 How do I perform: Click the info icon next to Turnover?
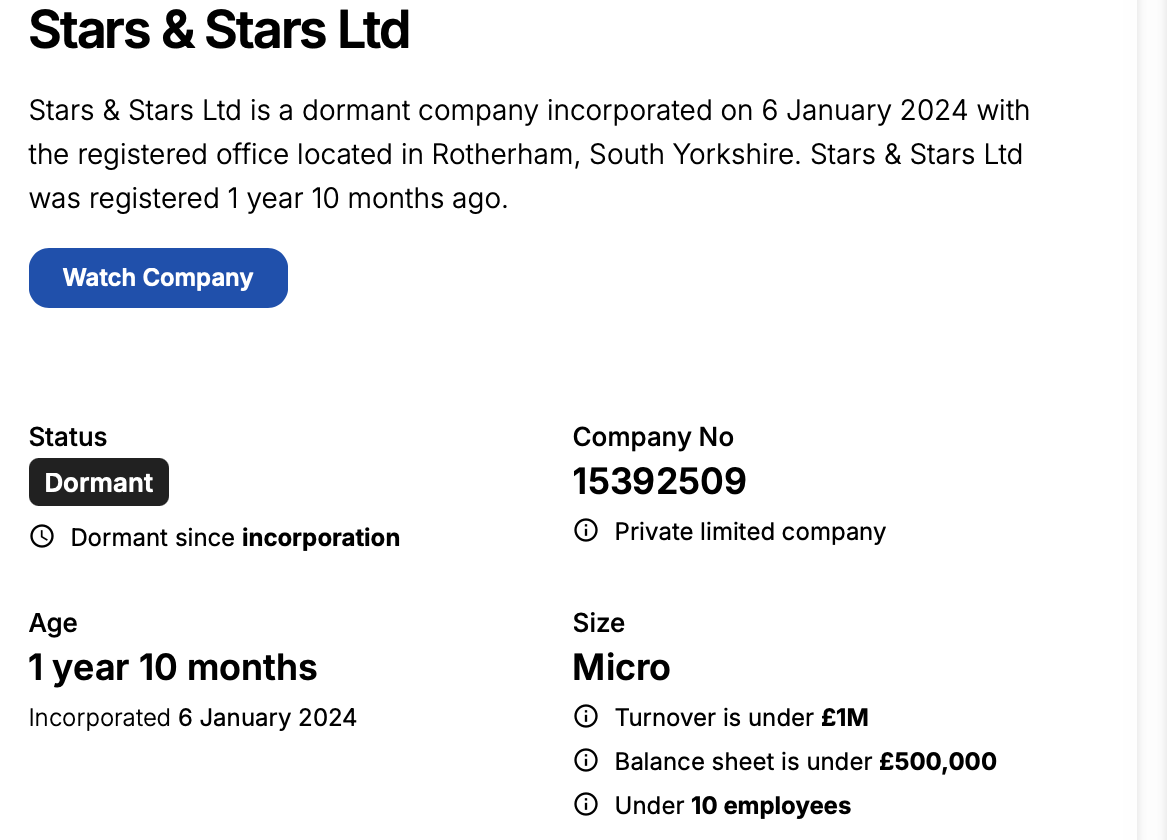pos(586,717)
